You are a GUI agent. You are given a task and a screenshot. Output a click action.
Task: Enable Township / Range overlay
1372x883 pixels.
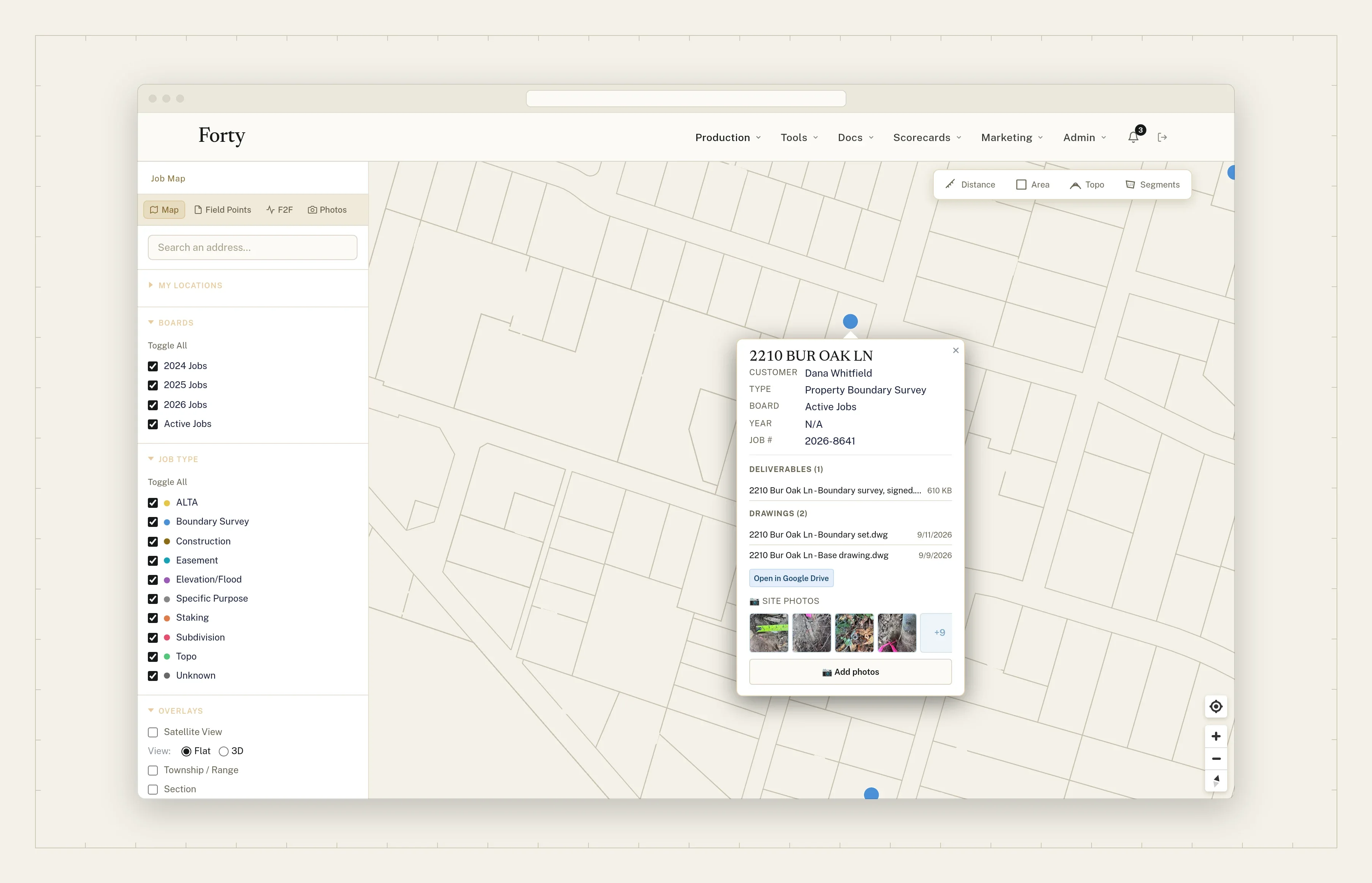click(x=153, y=770)
